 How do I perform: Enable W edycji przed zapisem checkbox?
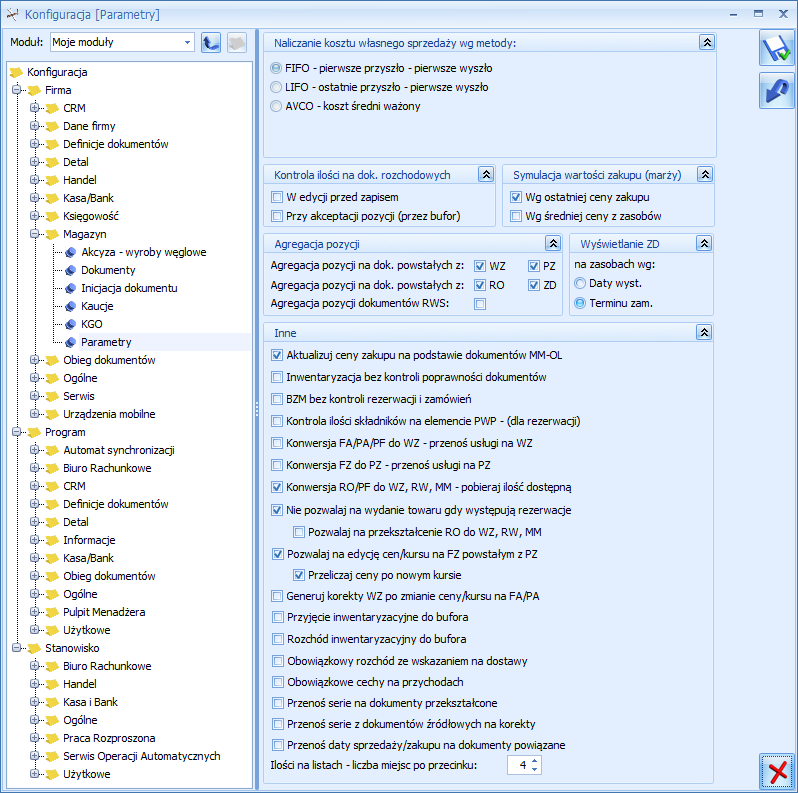277,197
